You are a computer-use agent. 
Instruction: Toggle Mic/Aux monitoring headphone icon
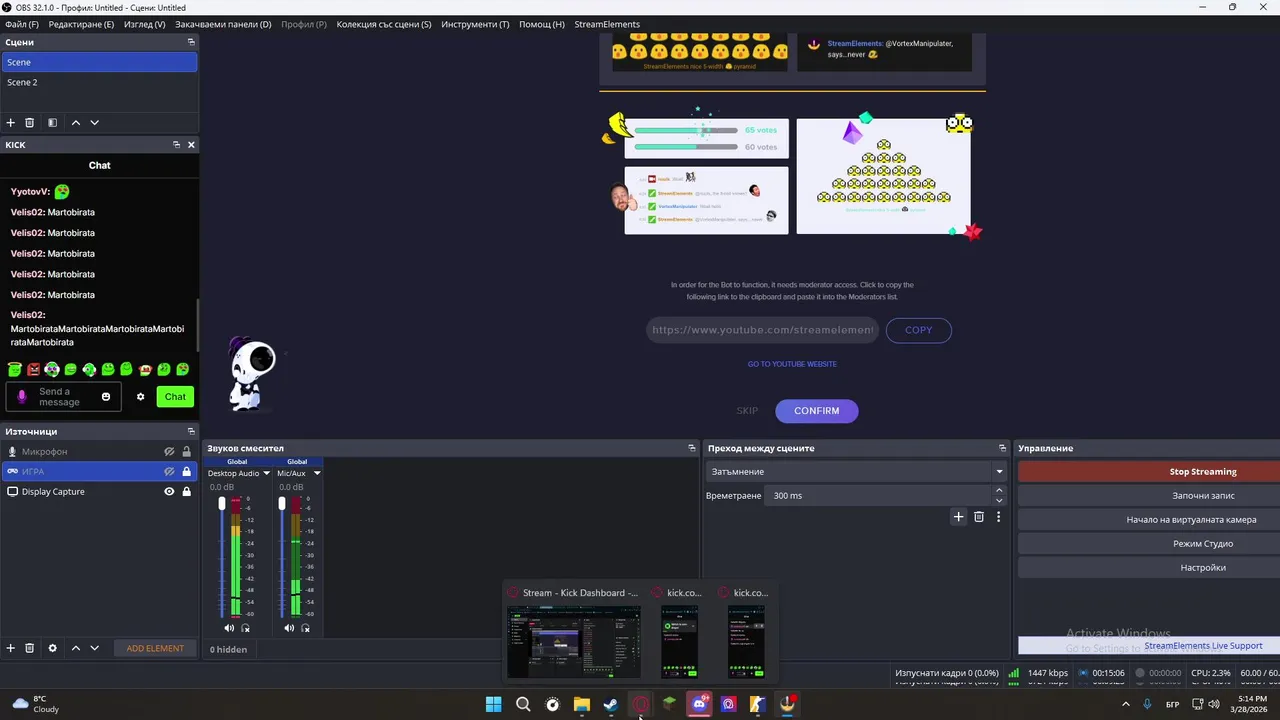click(306, 628)
